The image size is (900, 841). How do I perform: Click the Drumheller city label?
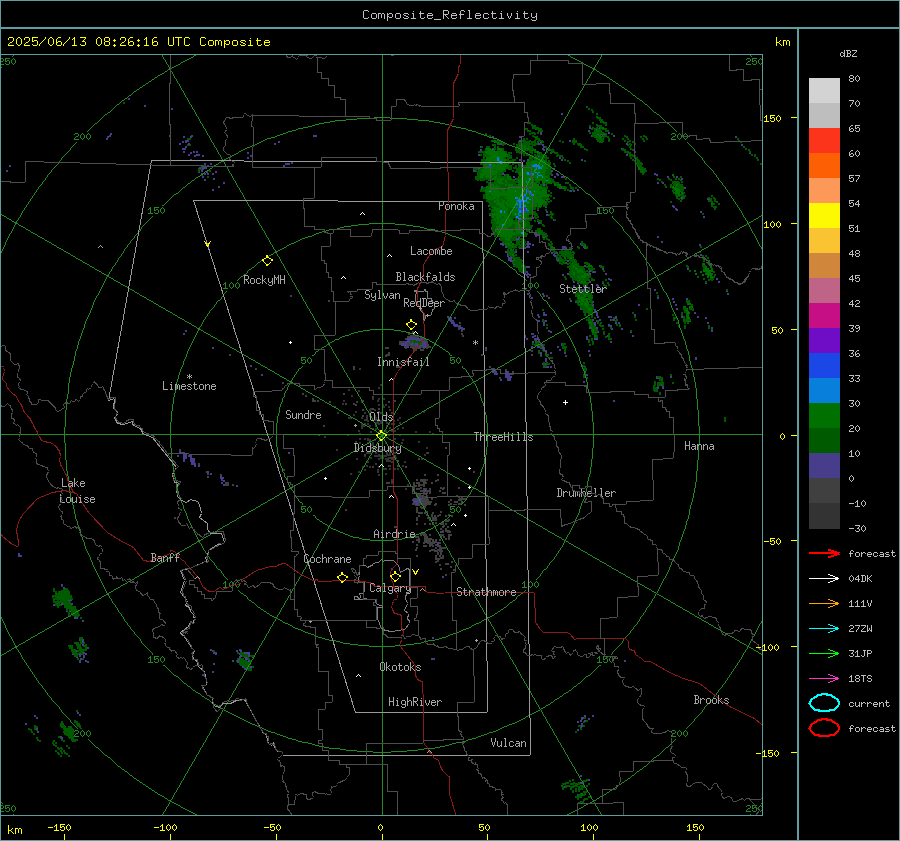coord(586,493)
